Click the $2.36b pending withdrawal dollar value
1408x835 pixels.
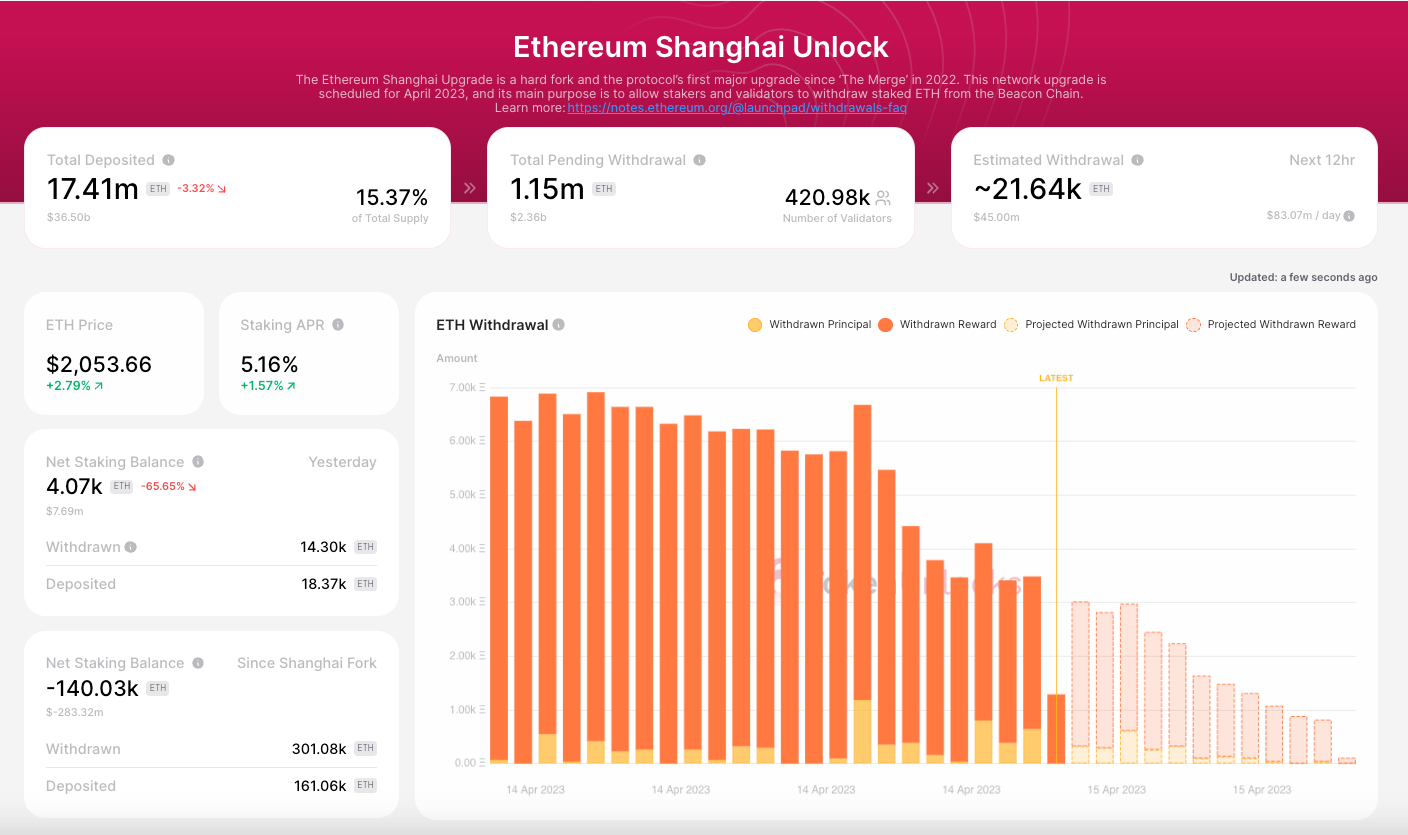pyautogui.click(x=529, y=216)
